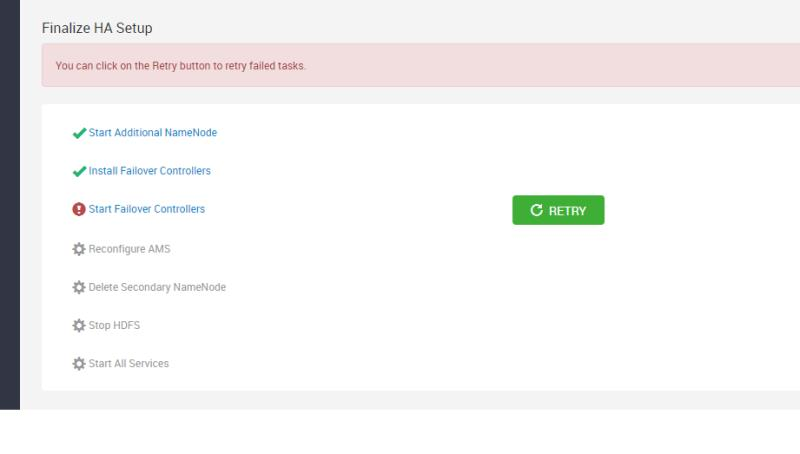Select the pending Reconfigure AMS task text

[130, 249]
